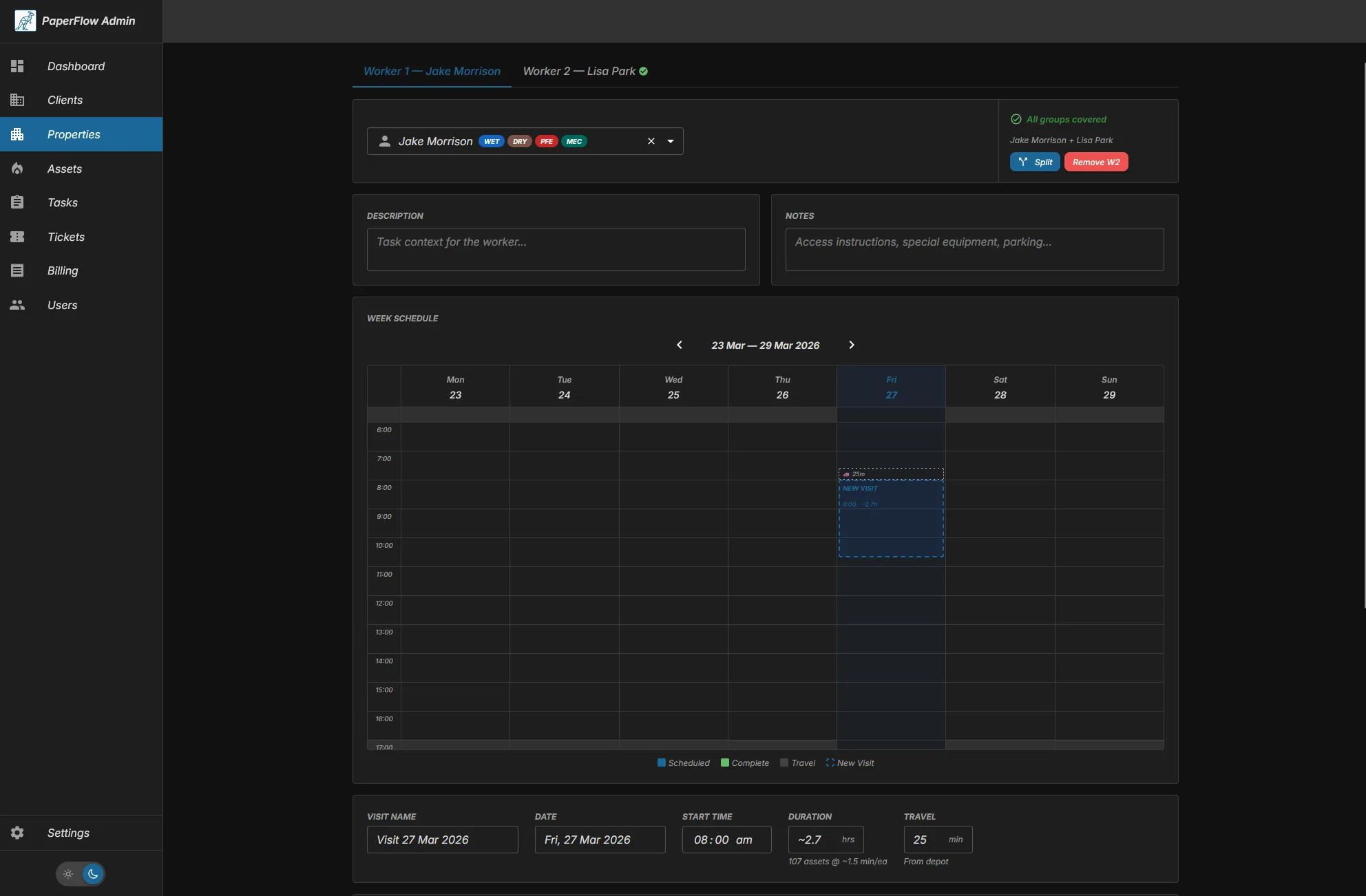Select the Clients sidebar icon

click(17, 100)
